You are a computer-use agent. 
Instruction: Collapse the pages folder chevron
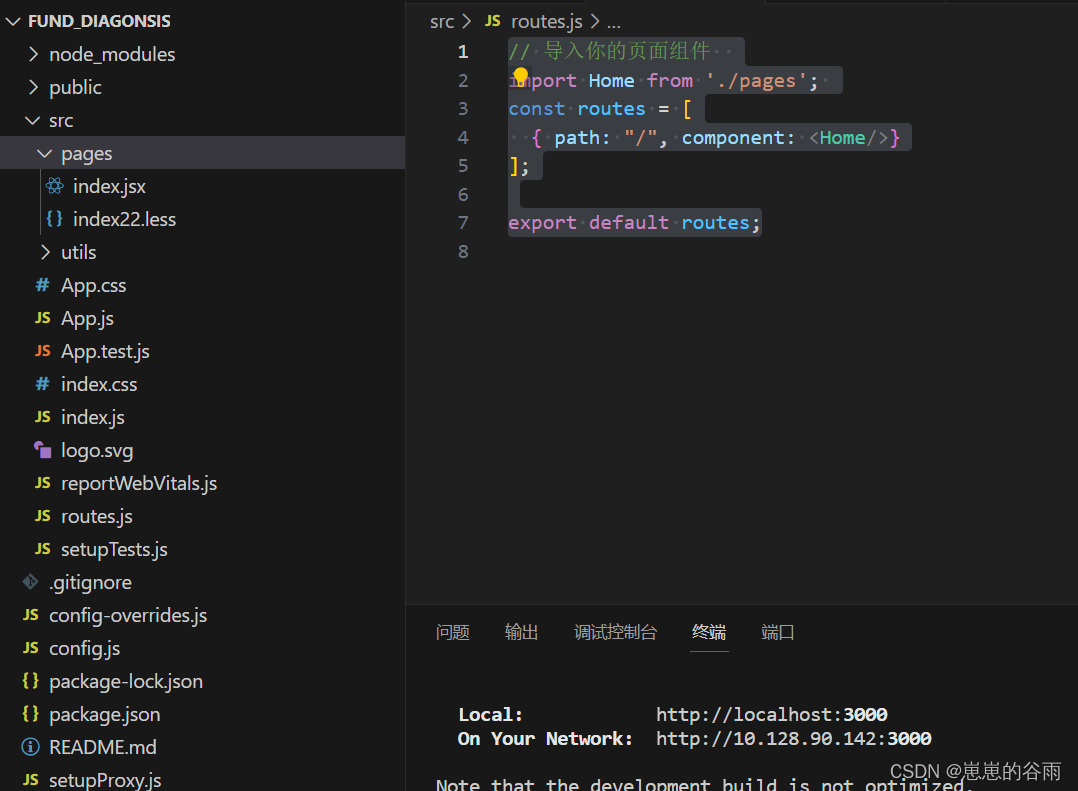45,153
